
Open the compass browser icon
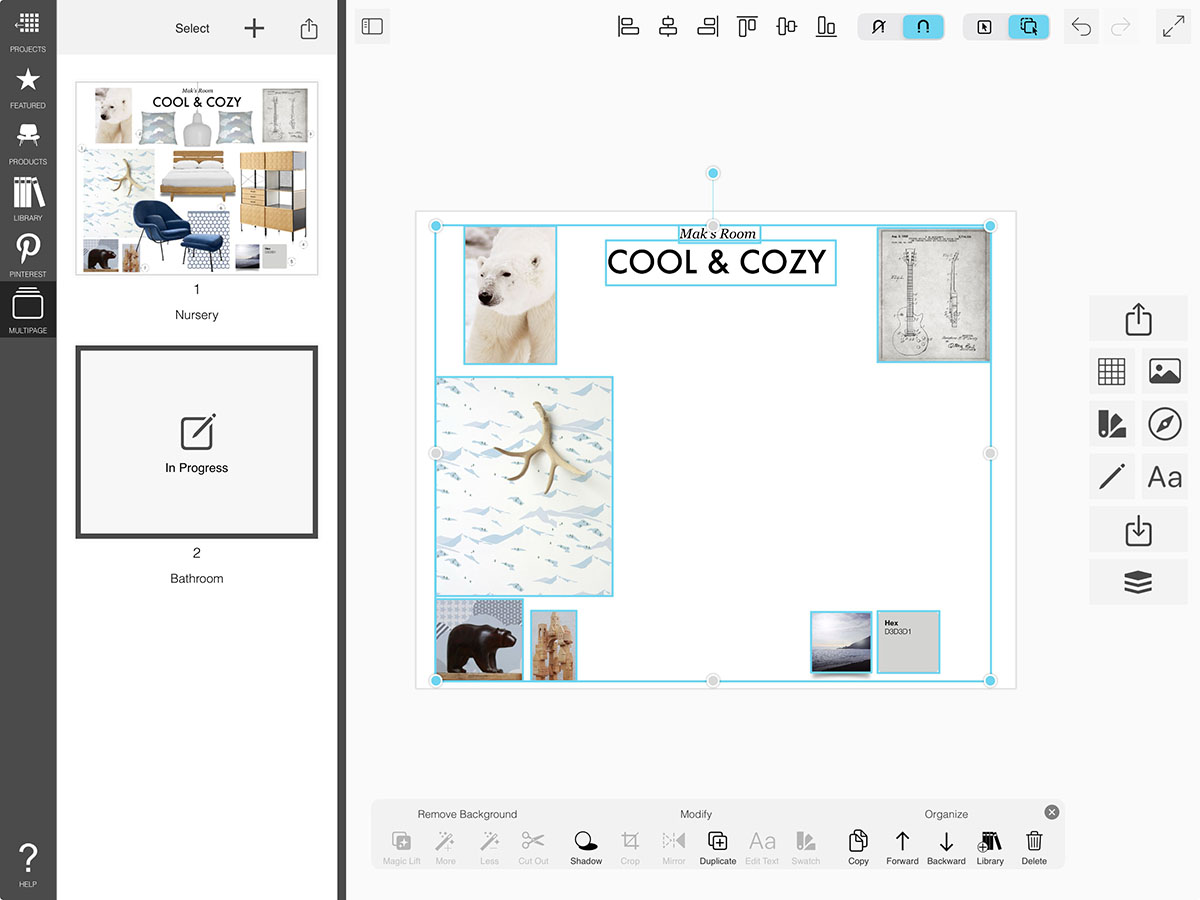click(1165, 424)
